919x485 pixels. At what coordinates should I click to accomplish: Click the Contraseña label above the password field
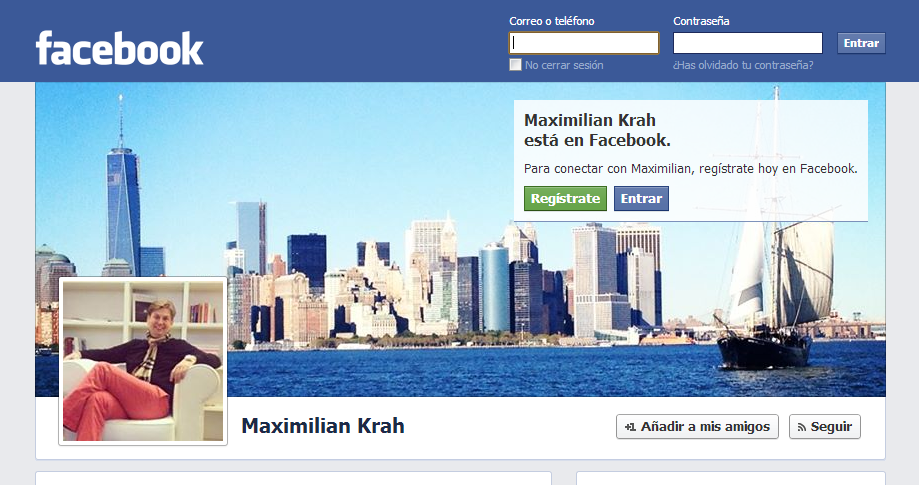point(701,21)
